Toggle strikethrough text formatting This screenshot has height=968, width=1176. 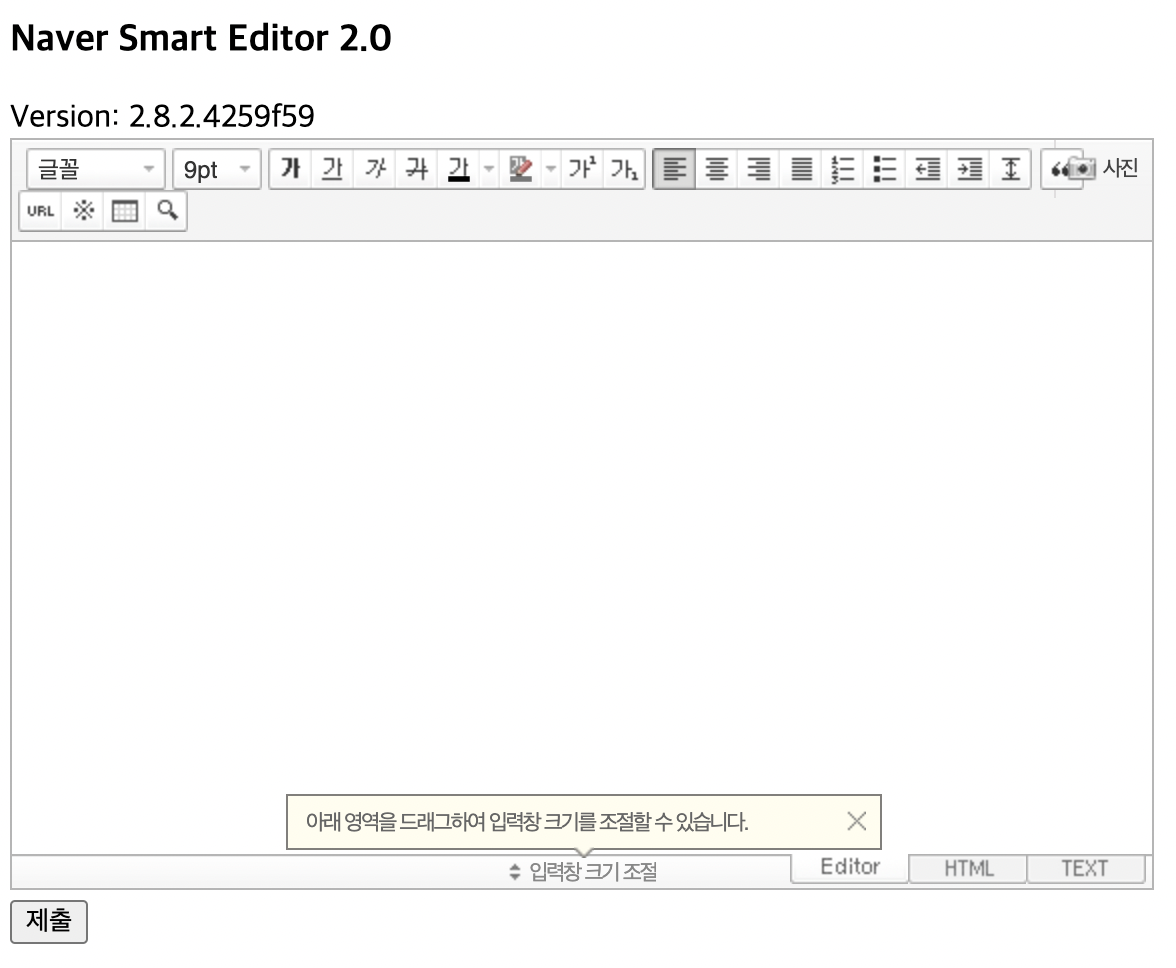coord(416,169)
